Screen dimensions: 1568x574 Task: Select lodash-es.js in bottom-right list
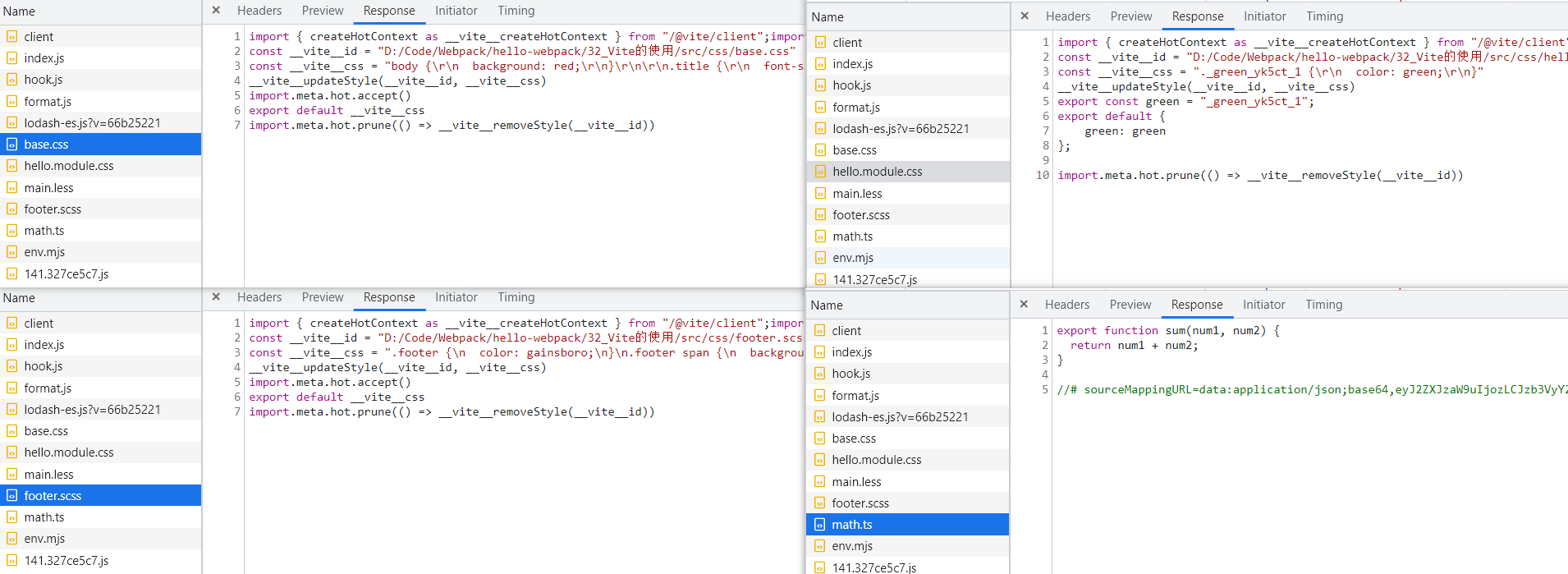[x=908, y=417]
